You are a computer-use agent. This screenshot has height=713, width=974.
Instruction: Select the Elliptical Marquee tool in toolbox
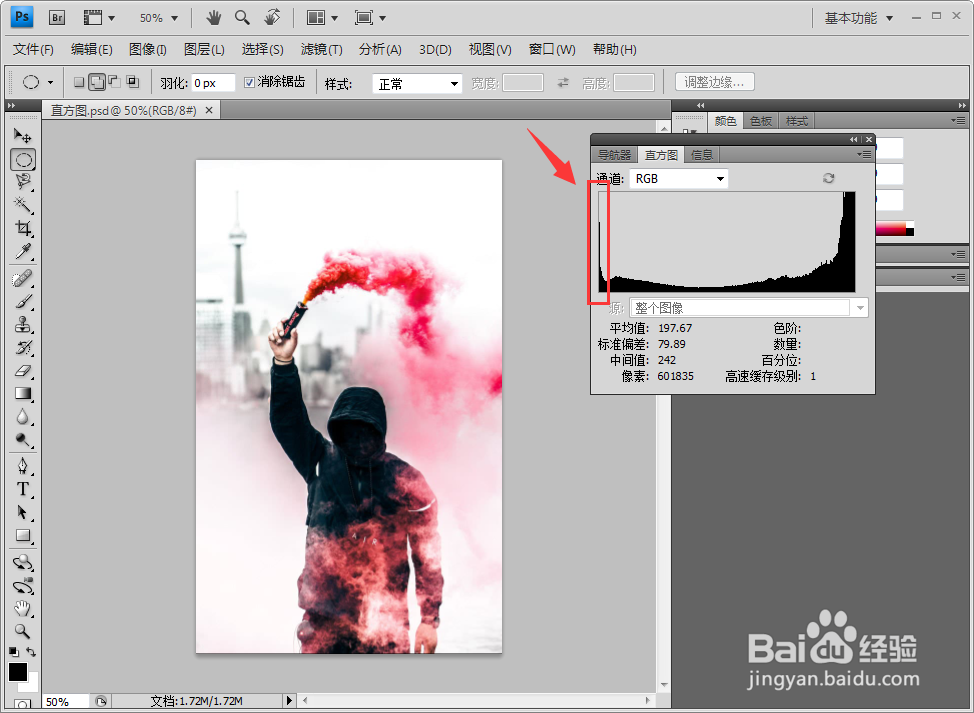click(23, 160)
